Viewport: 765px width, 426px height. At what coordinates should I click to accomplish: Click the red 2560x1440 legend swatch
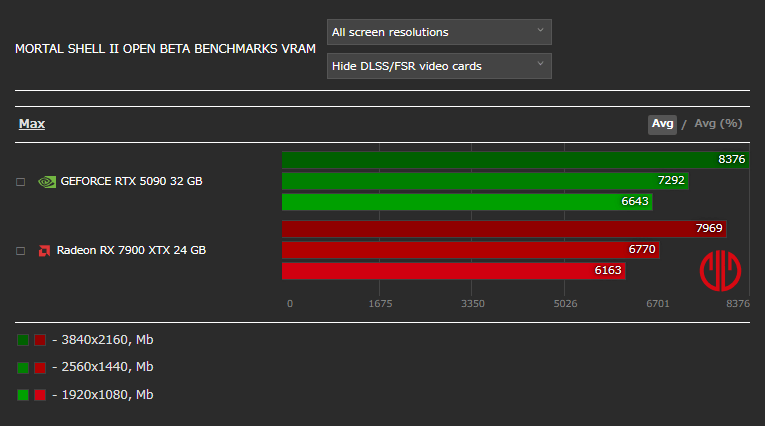point(40,367)
